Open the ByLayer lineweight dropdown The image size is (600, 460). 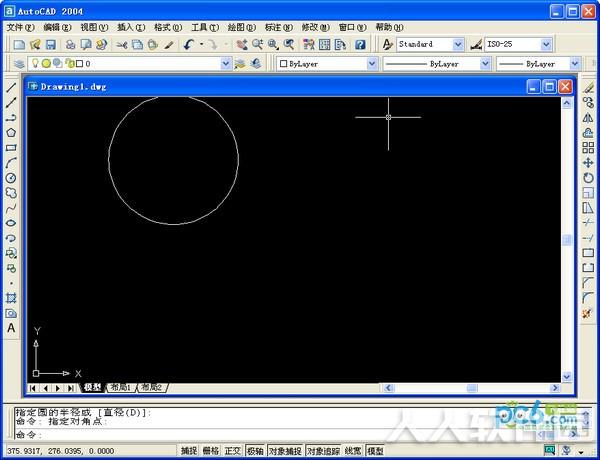tap(575, 64)
